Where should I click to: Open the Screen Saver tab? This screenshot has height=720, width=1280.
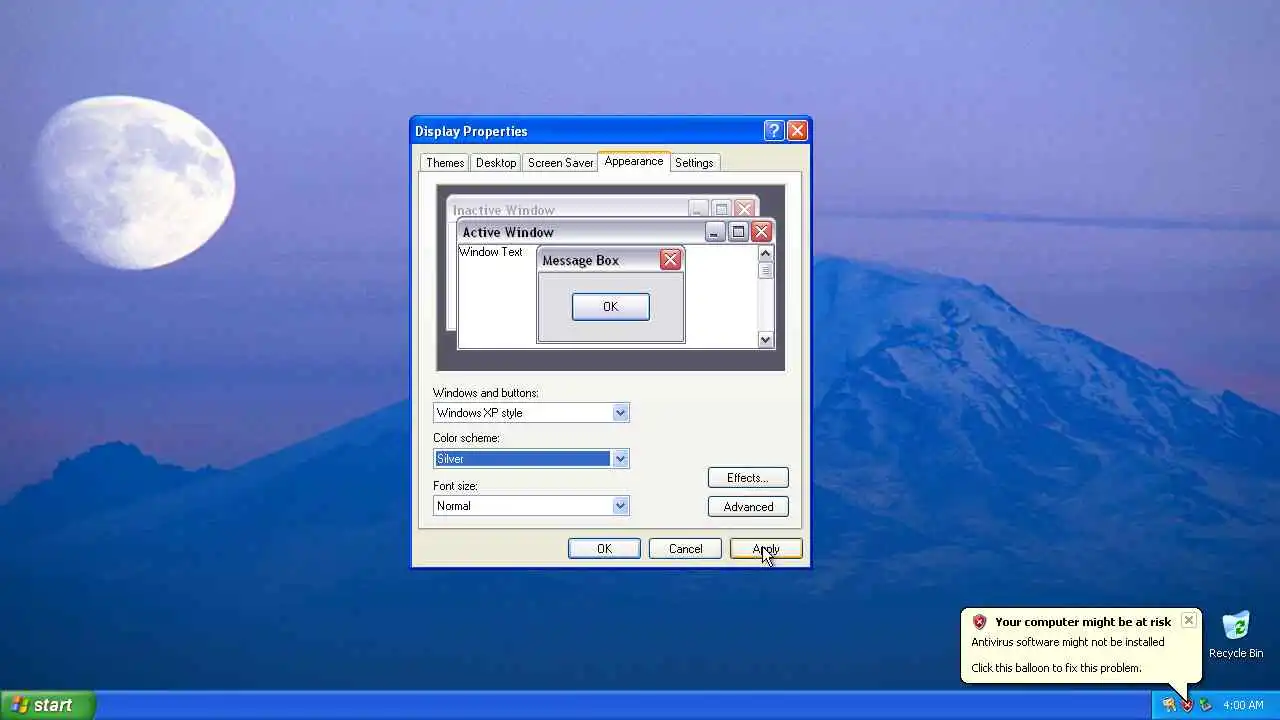(x=560, y=163)
